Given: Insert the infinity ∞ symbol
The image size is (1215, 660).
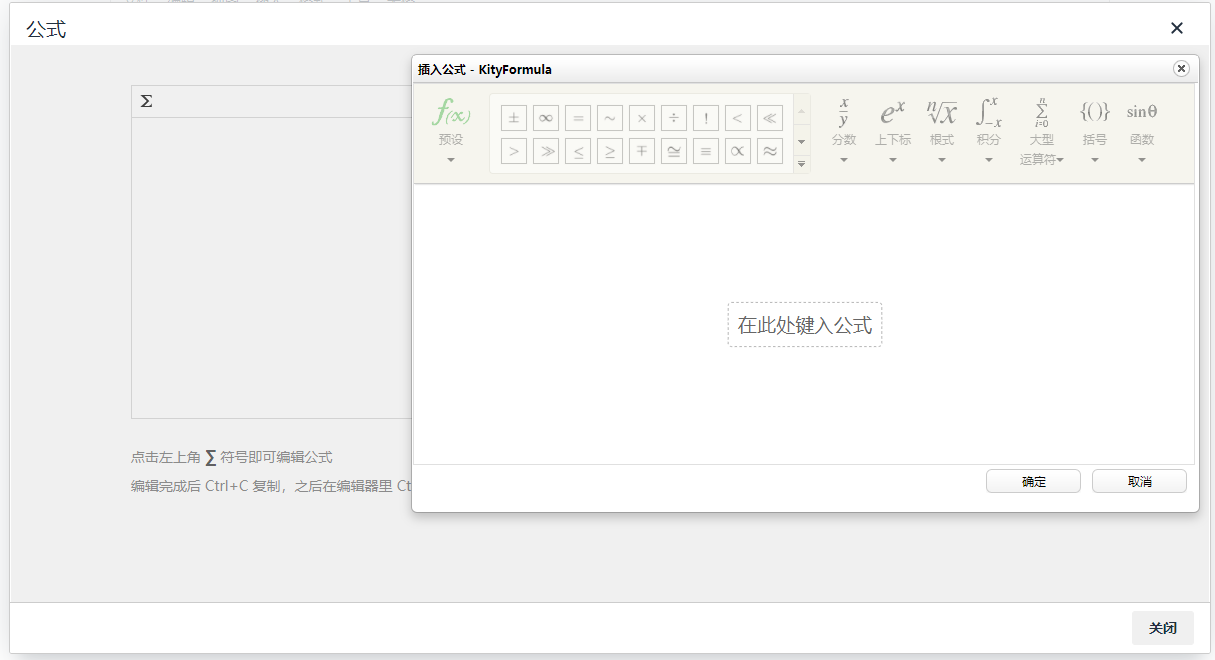Looking at the screenshot, I should pos(545,117).
